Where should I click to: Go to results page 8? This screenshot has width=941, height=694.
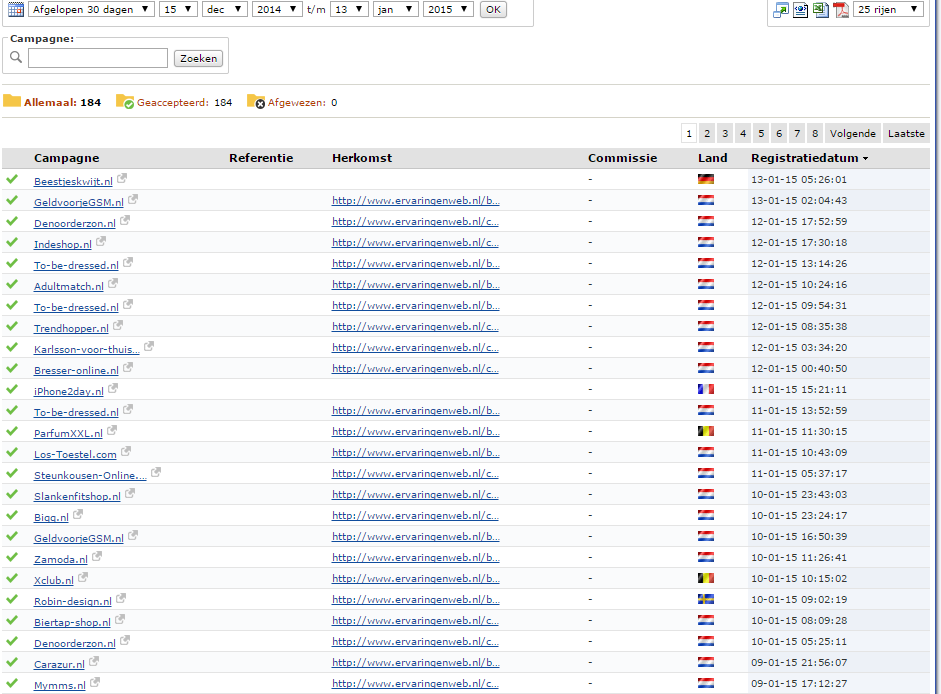pos(815,133)
